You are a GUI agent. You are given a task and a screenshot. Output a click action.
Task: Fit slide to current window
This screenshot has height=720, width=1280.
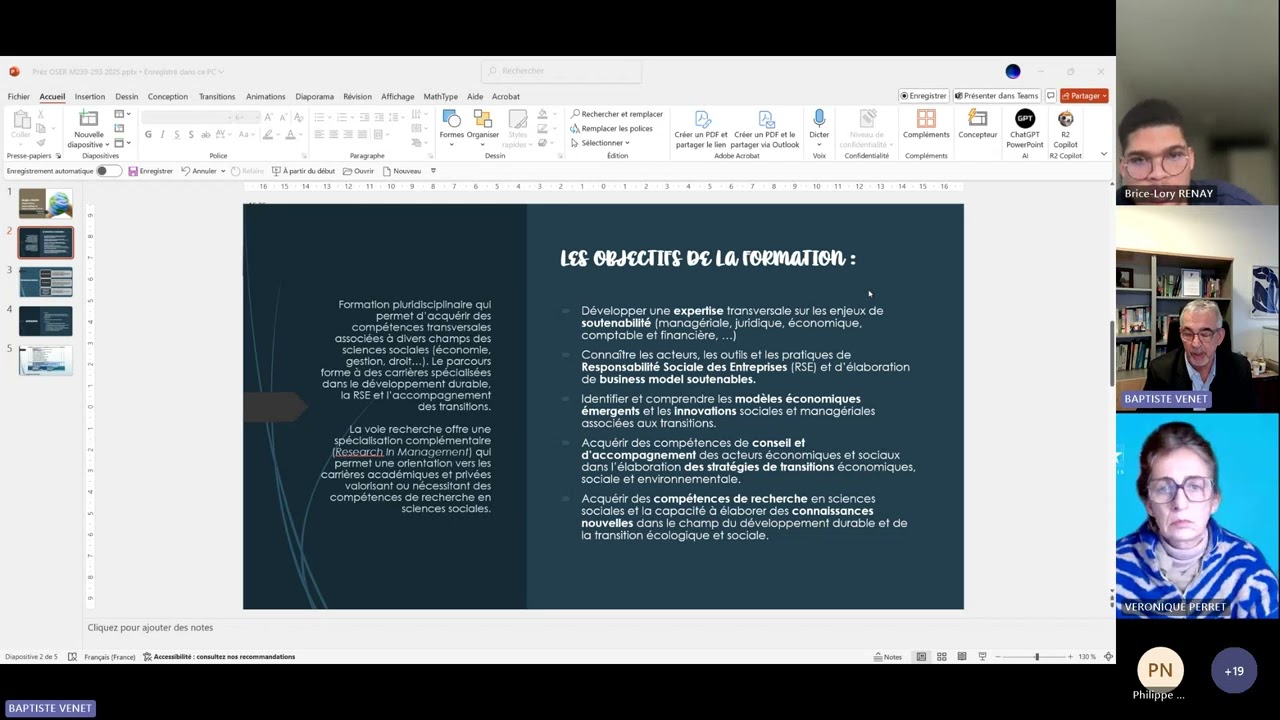pyautogui.click(x=1108, y=657)
